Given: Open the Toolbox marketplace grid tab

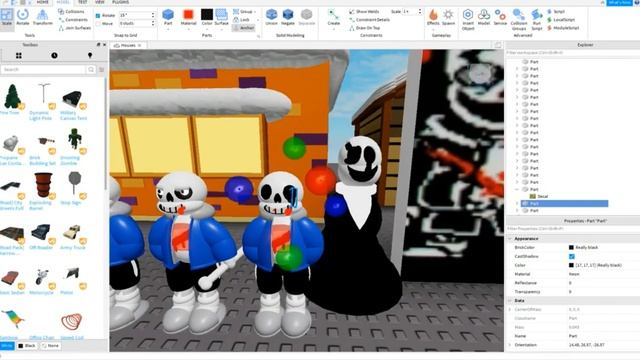Looking at the screenshot, I should click(x=18, y=56).
